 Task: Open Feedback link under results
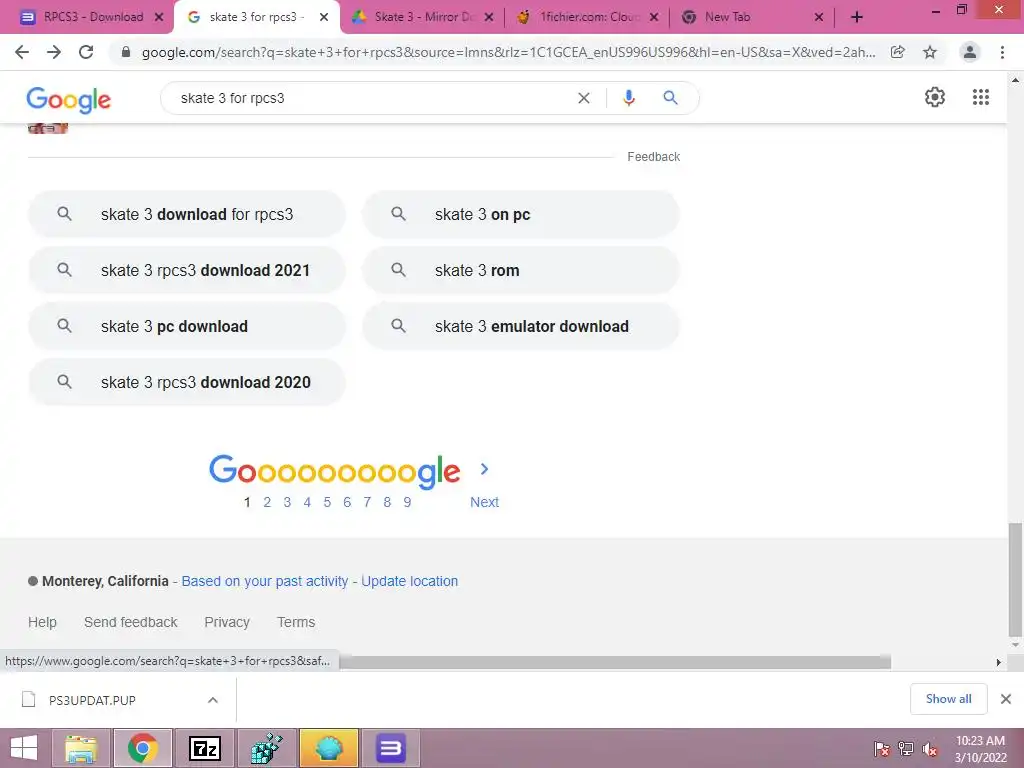tap(654, 157)
